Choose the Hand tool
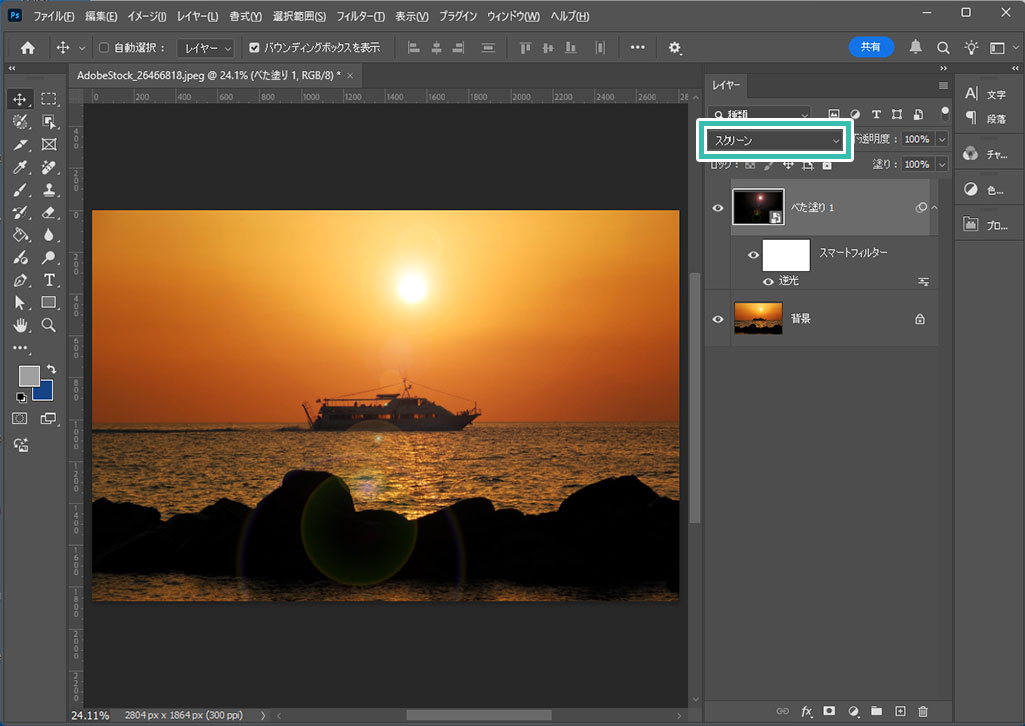 point(20,325)
